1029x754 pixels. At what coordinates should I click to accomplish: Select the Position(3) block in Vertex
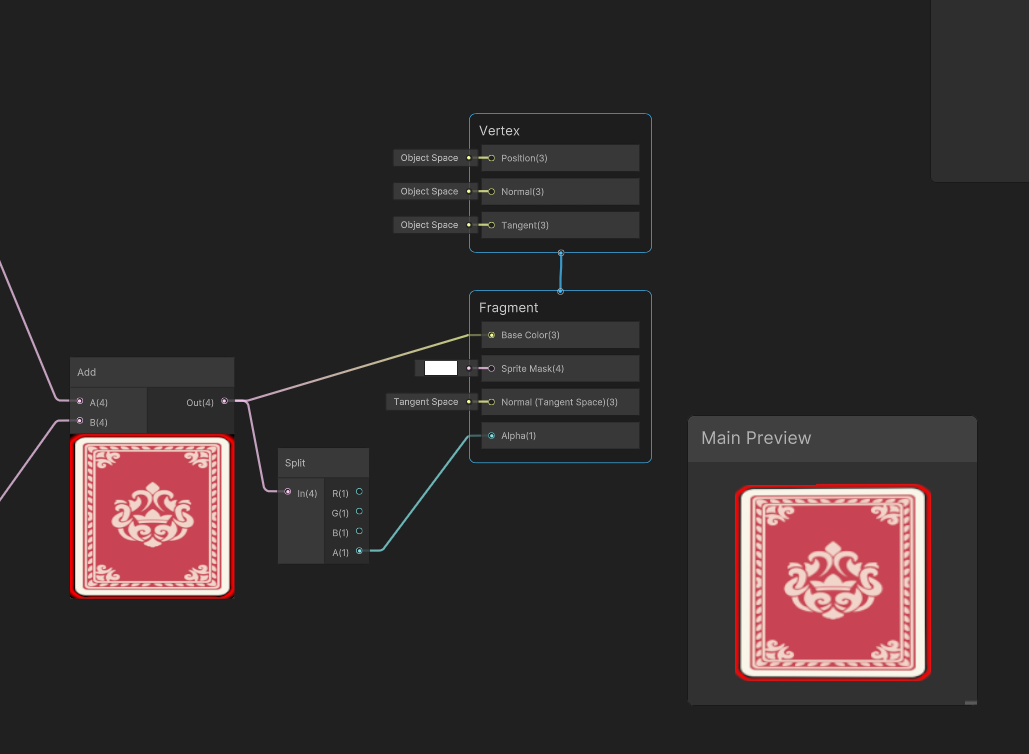pyautogui.click(x=560, y=158)
